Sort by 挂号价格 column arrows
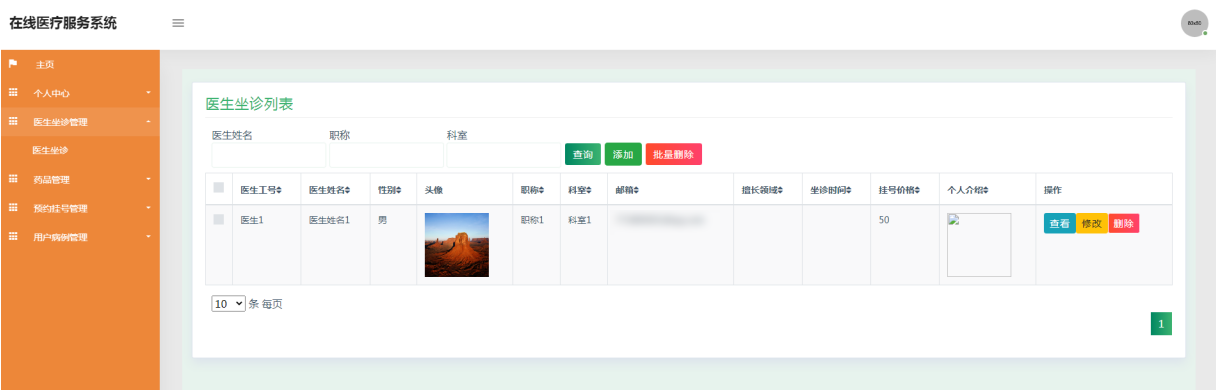 coord(917,190)
